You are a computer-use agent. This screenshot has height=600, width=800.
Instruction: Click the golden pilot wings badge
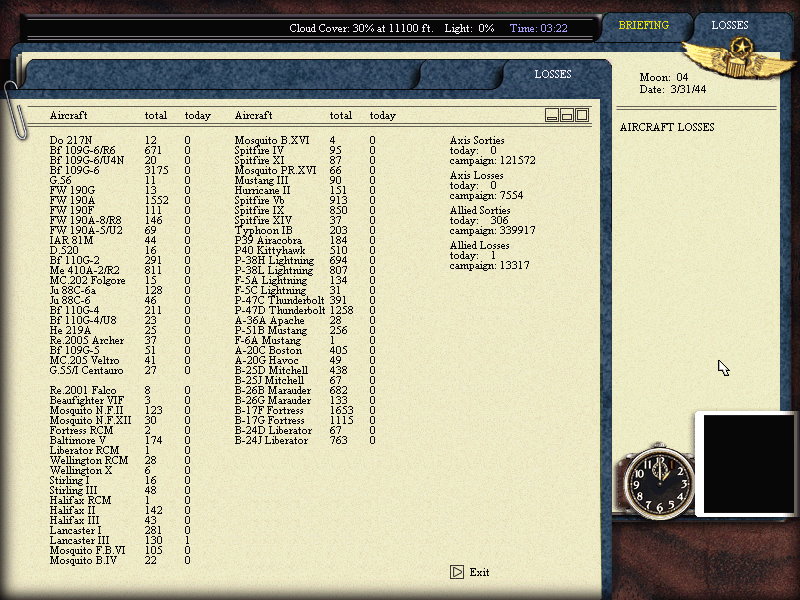(740, 59)
